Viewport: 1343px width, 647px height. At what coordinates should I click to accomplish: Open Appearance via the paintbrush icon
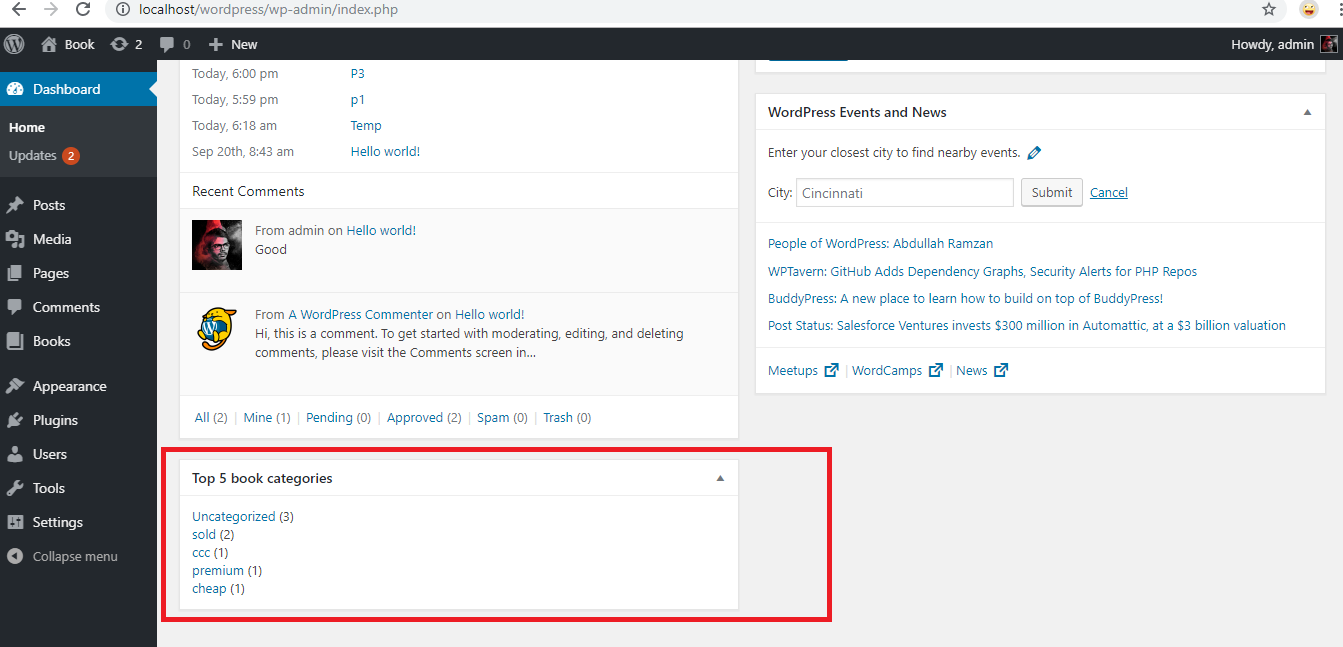click(x=22, y=385)
